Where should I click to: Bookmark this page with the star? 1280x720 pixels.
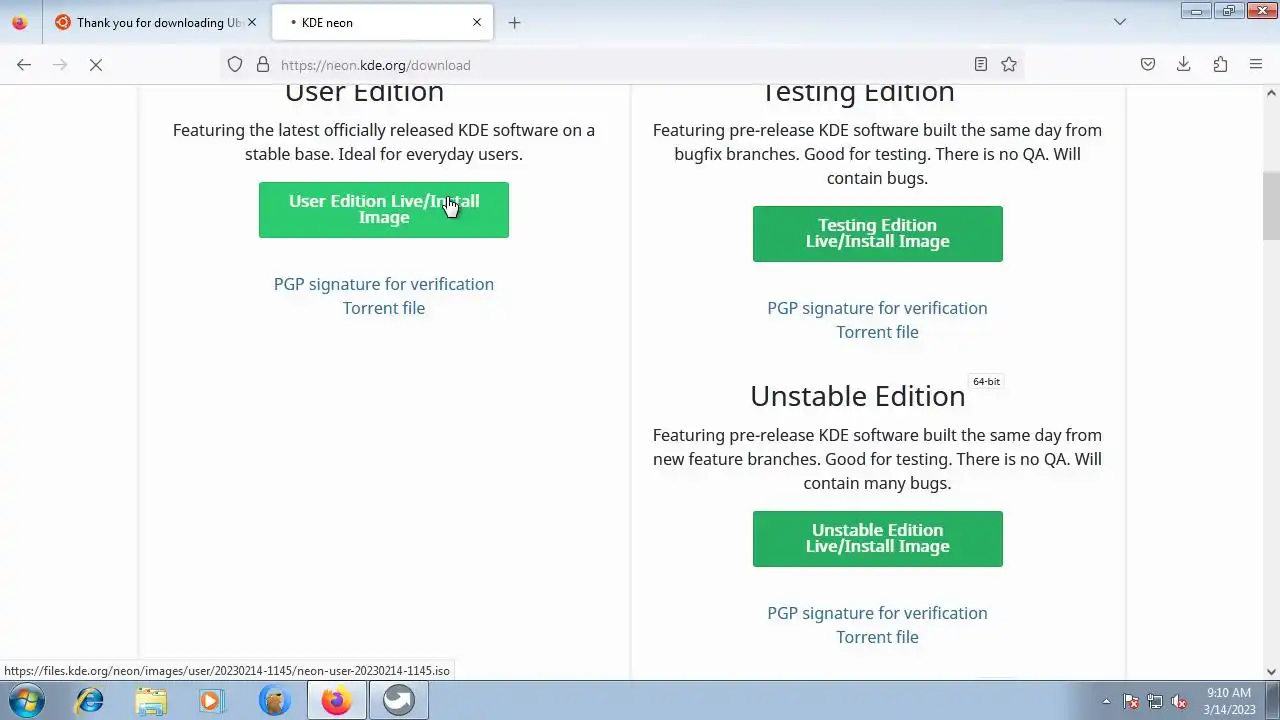(1009, 65)
